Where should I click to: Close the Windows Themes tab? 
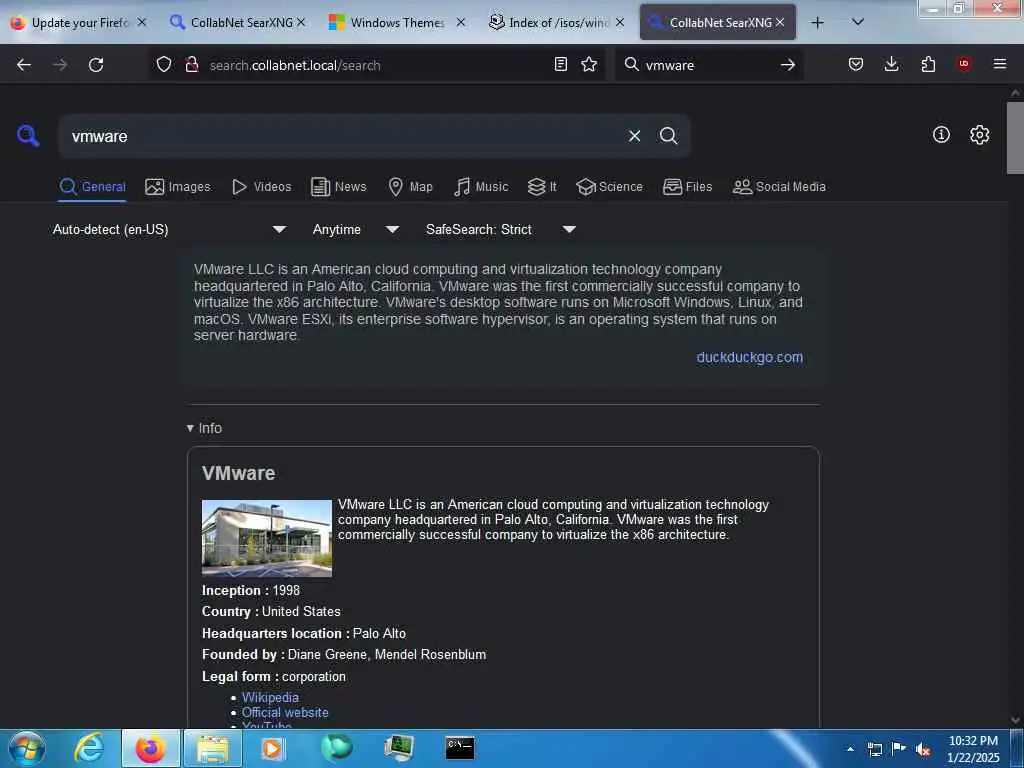click(x=460, y=23)
